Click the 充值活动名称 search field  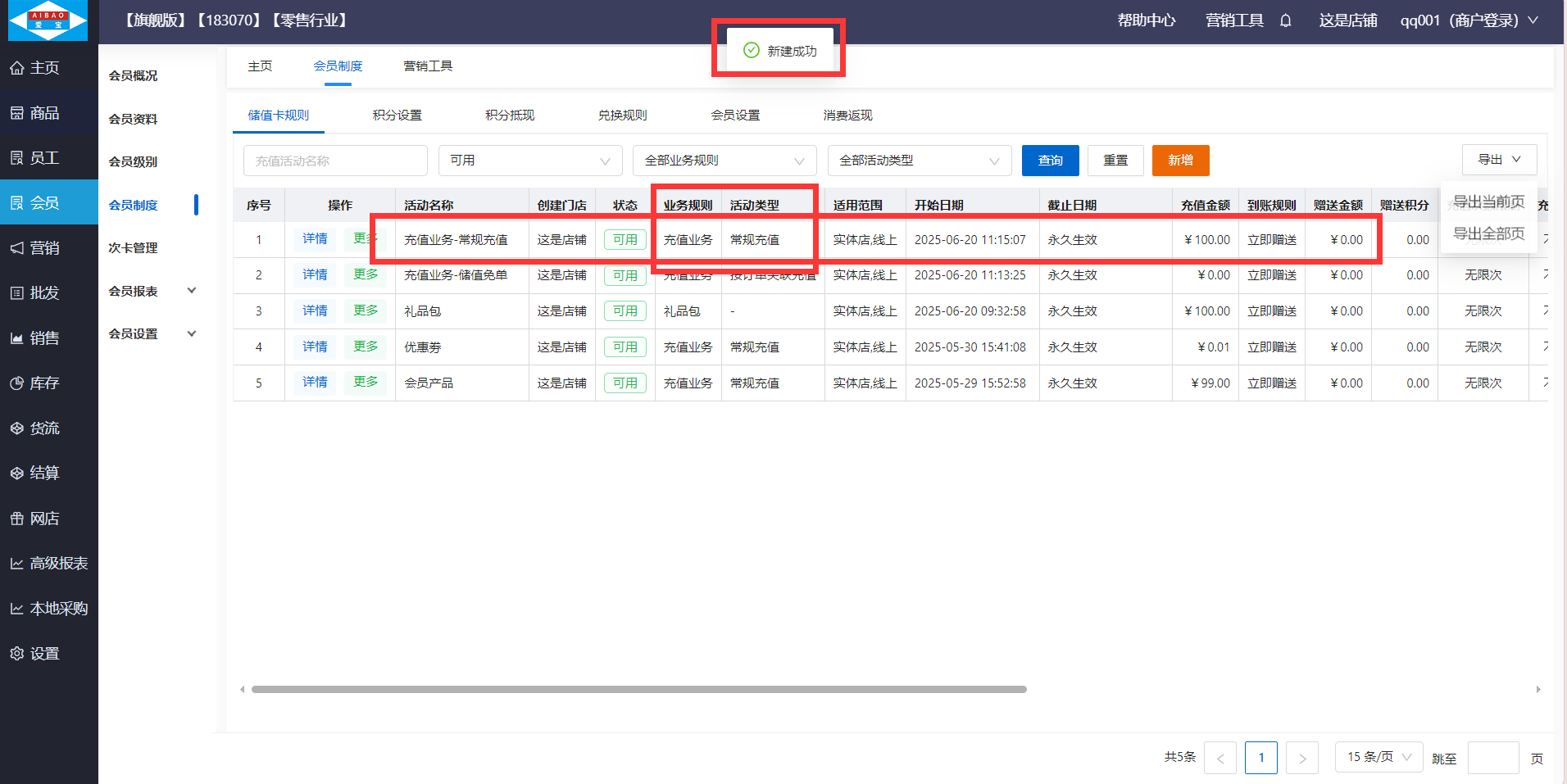click(335, 161)
